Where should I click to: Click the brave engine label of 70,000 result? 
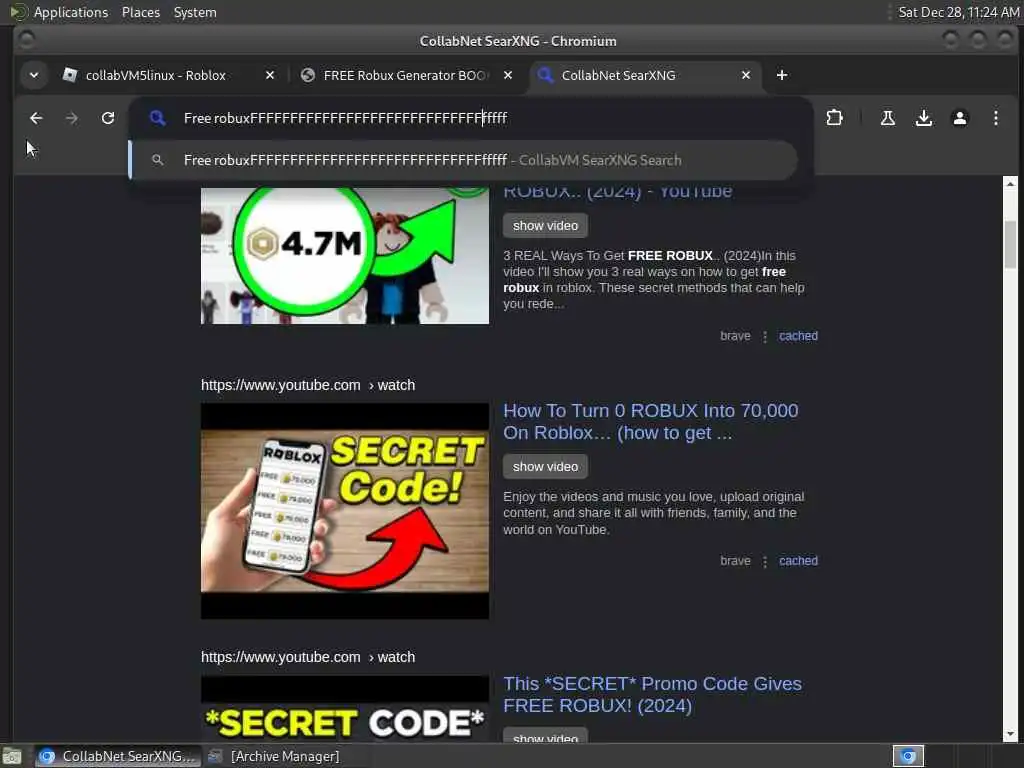pyautogui.click(x=735, y=561)
